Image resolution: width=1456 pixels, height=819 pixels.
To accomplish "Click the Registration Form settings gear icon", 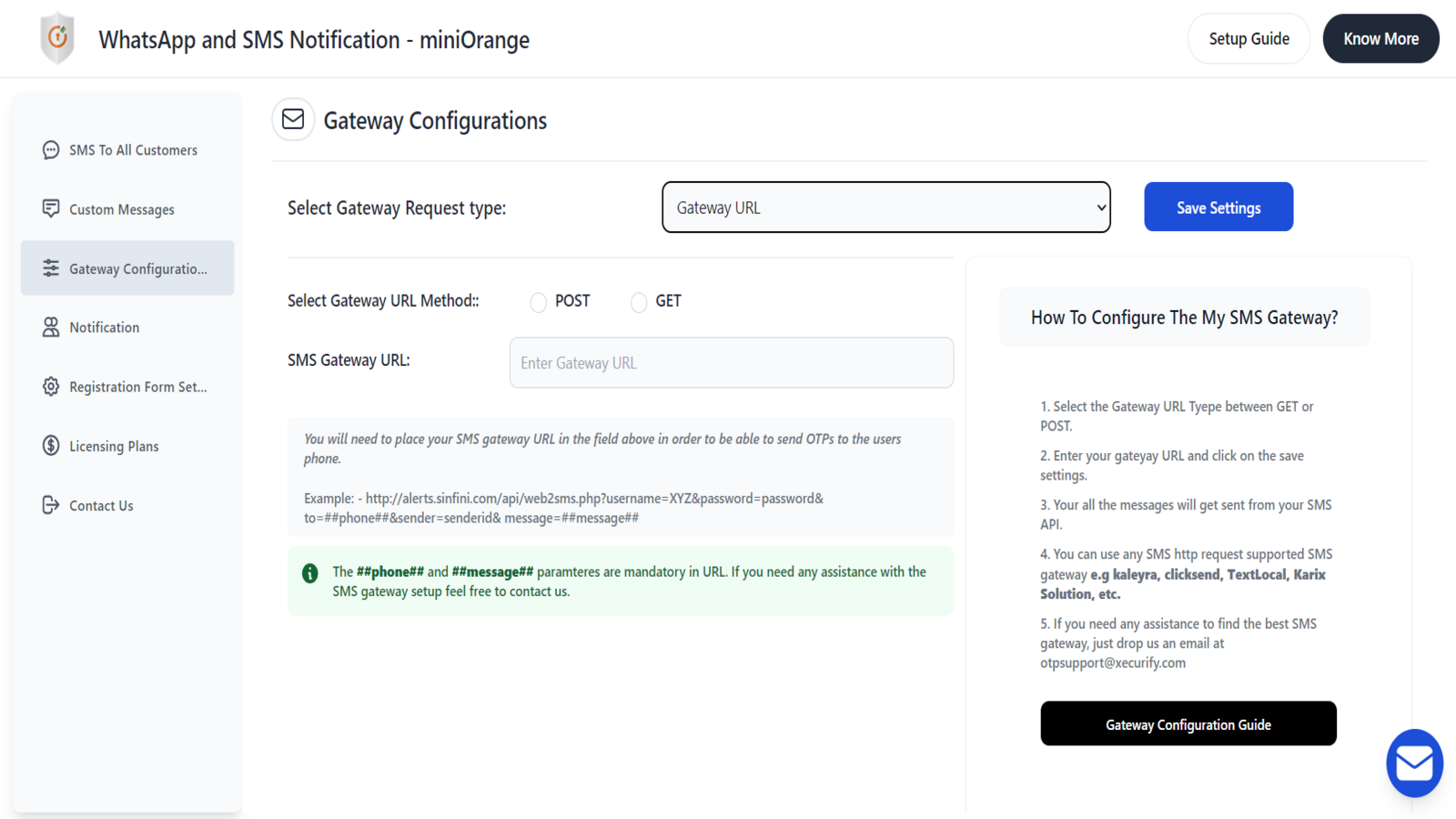I will [50, 386].
